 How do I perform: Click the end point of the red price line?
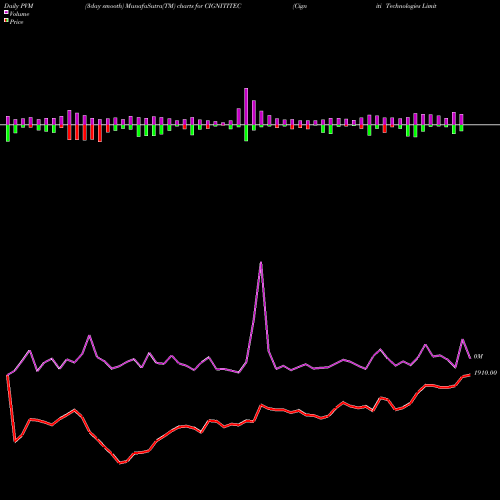[x=470, y=375]
